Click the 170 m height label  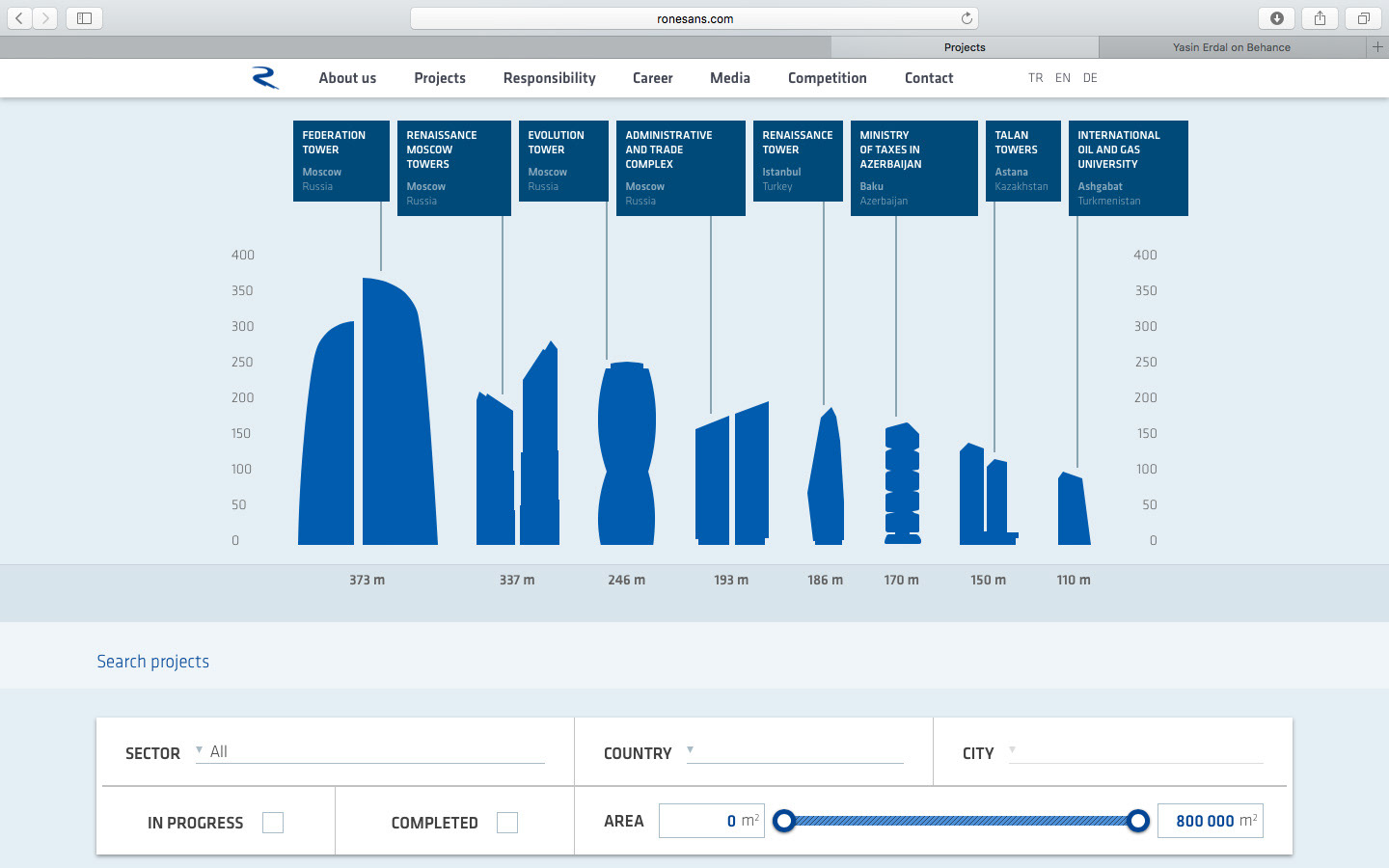click(902, 581)
